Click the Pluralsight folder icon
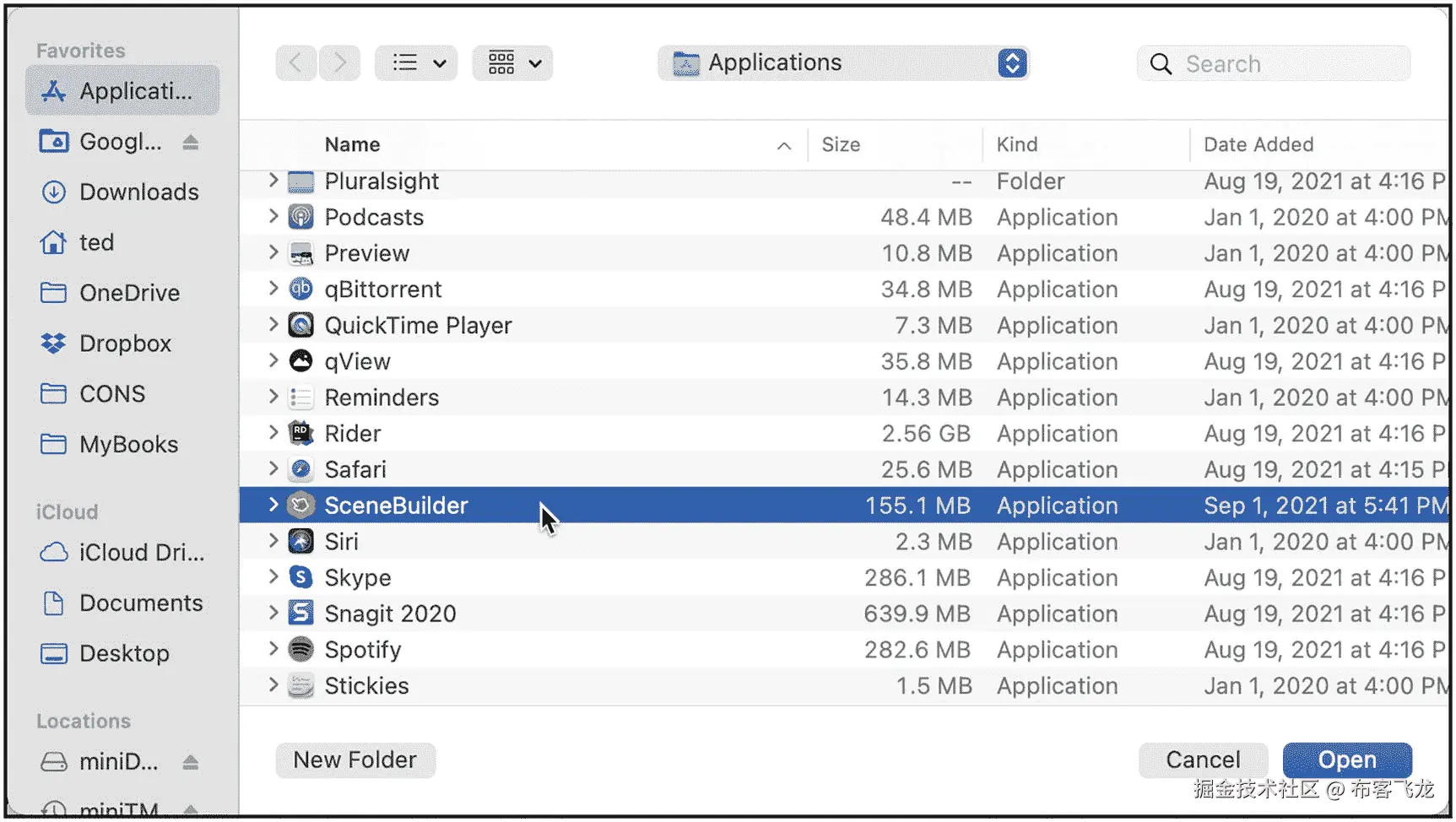 coord(300,181)
